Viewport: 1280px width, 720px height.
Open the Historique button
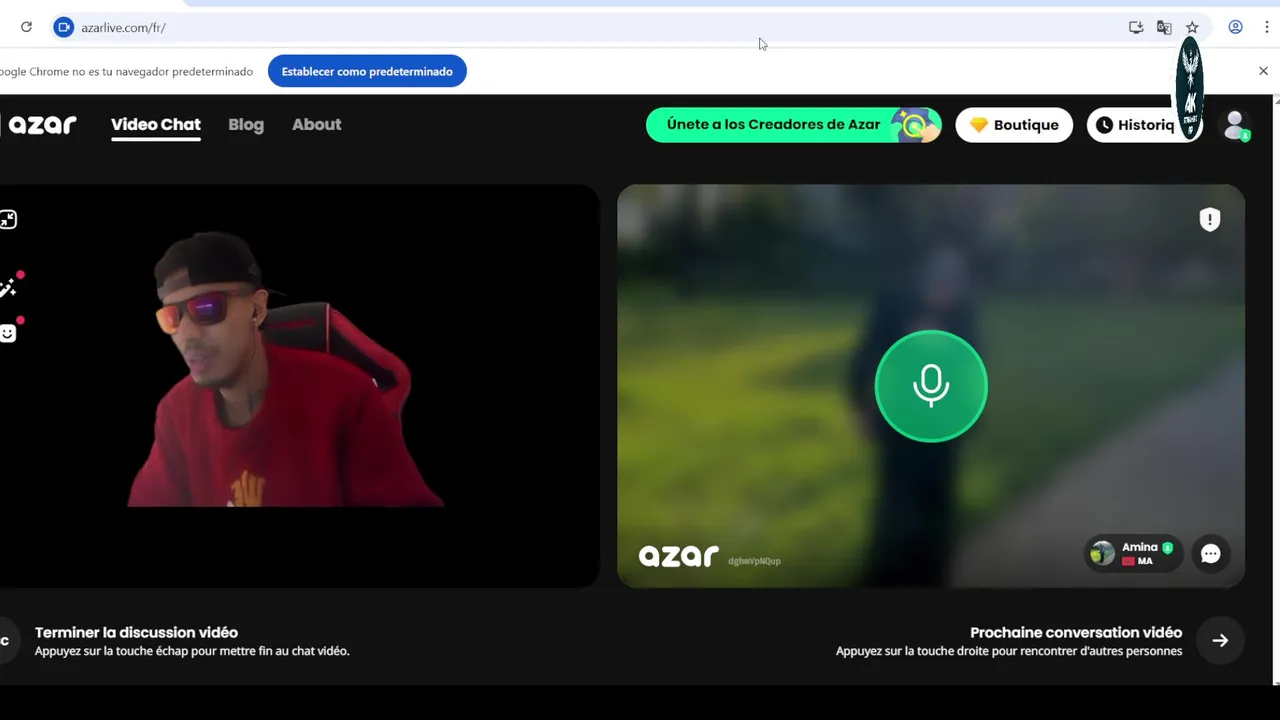coord(1144,125)
